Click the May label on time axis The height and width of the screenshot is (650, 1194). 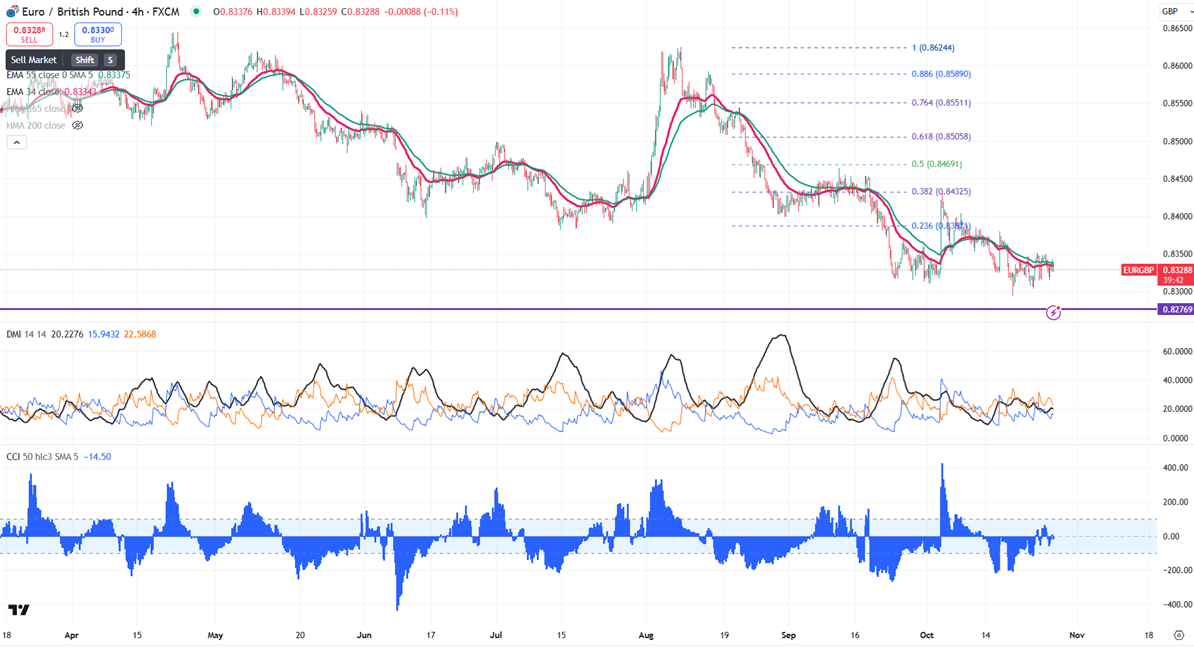coord(215,635)
